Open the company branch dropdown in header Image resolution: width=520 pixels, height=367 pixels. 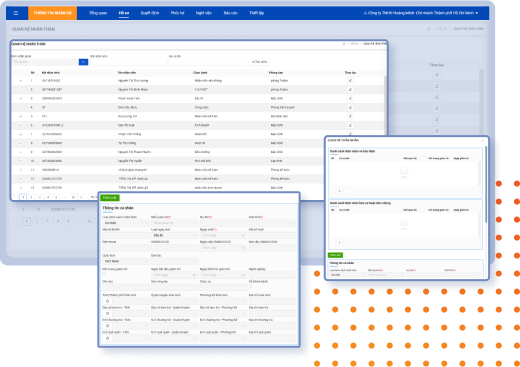pos(421,13)
